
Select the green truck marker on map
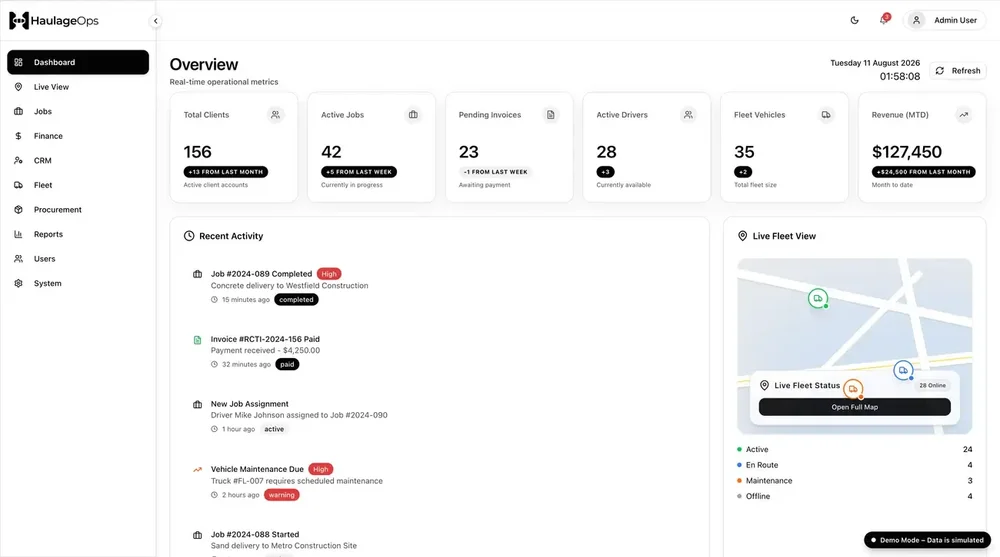(x=818, y=299)
